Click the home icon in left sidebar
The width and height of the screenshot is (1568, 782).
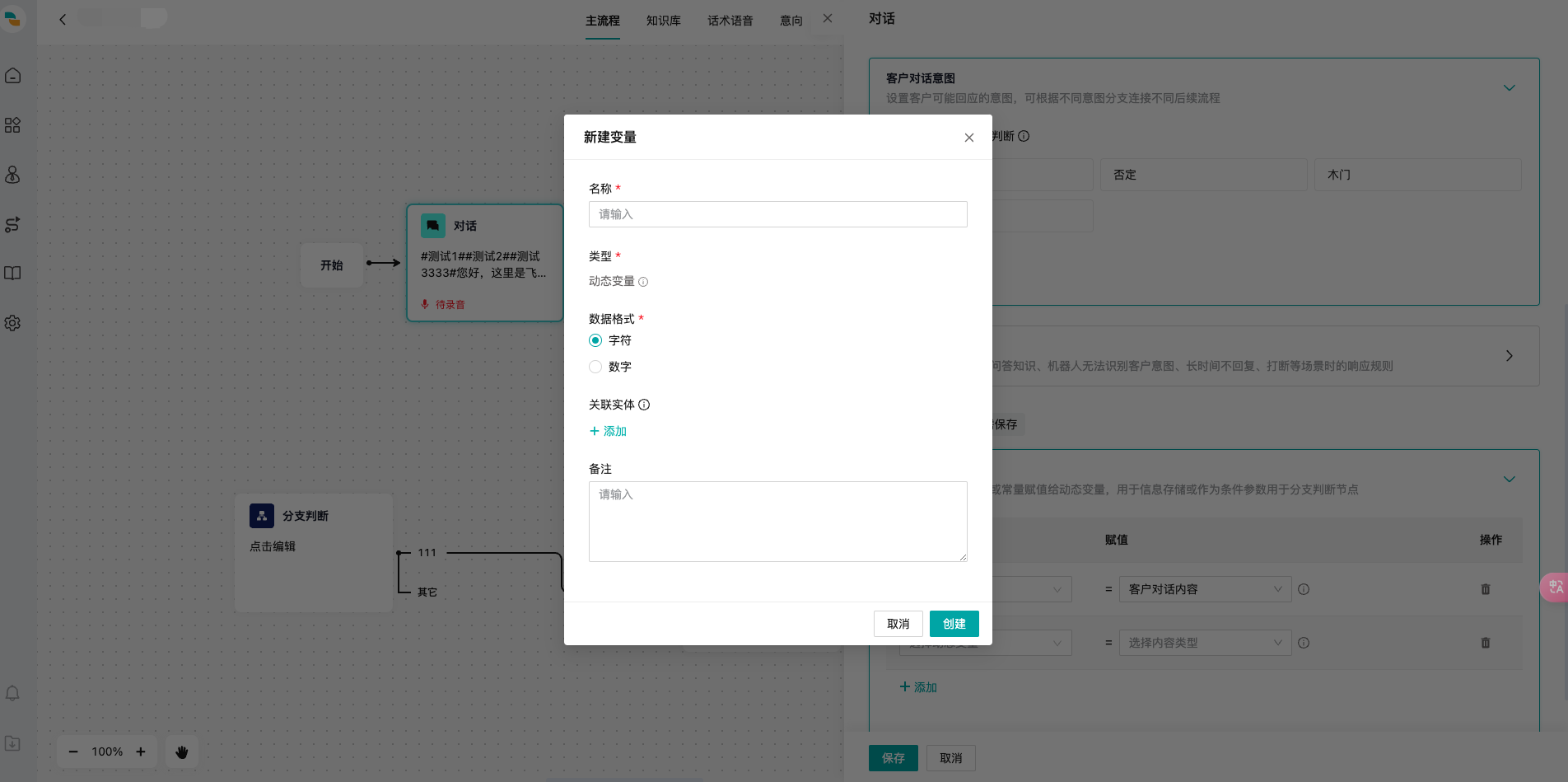[12, 76]
